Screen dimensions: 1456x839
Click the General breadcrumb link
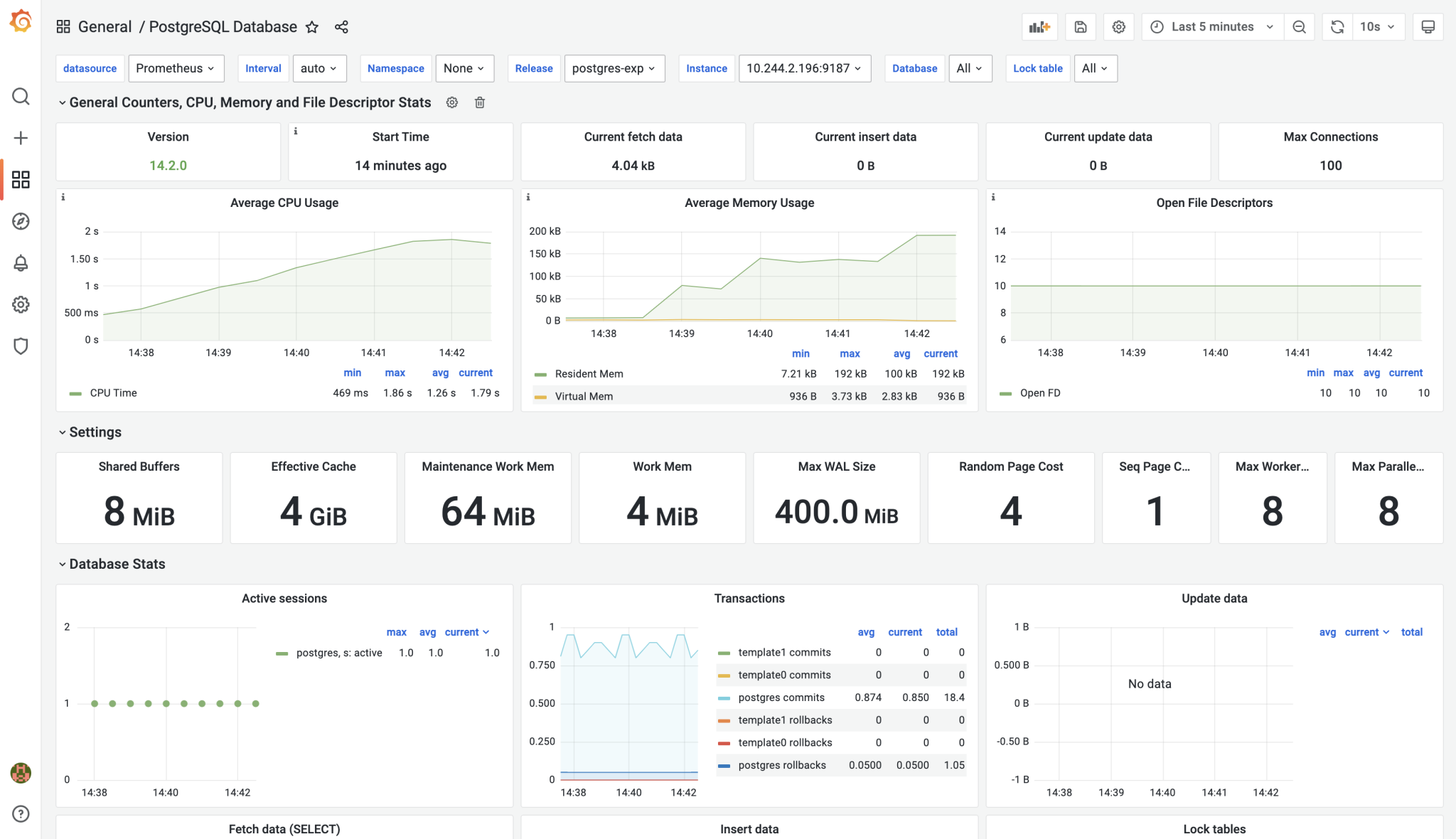(105, 26)
